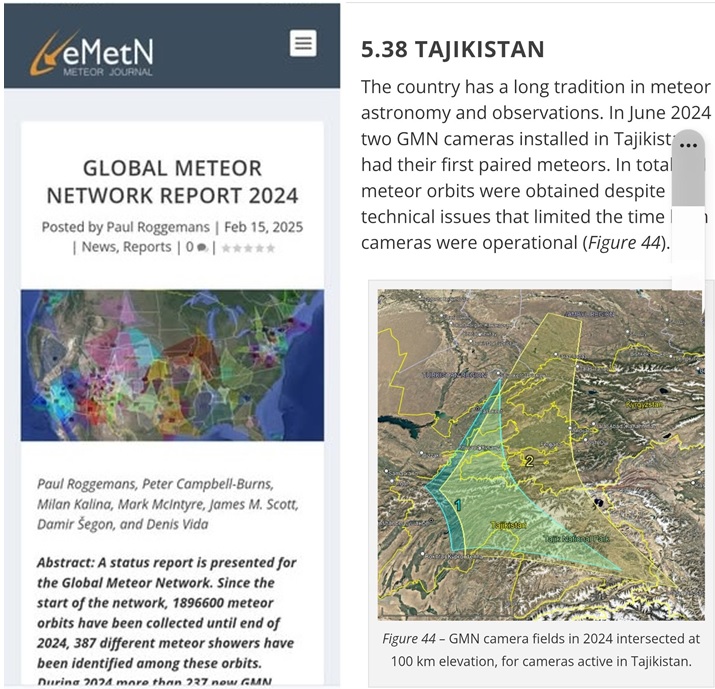The width and height of the screenshot is (715, 689).
Task: Open the Tajikistan camera fields map image
Action: [540, 455]
